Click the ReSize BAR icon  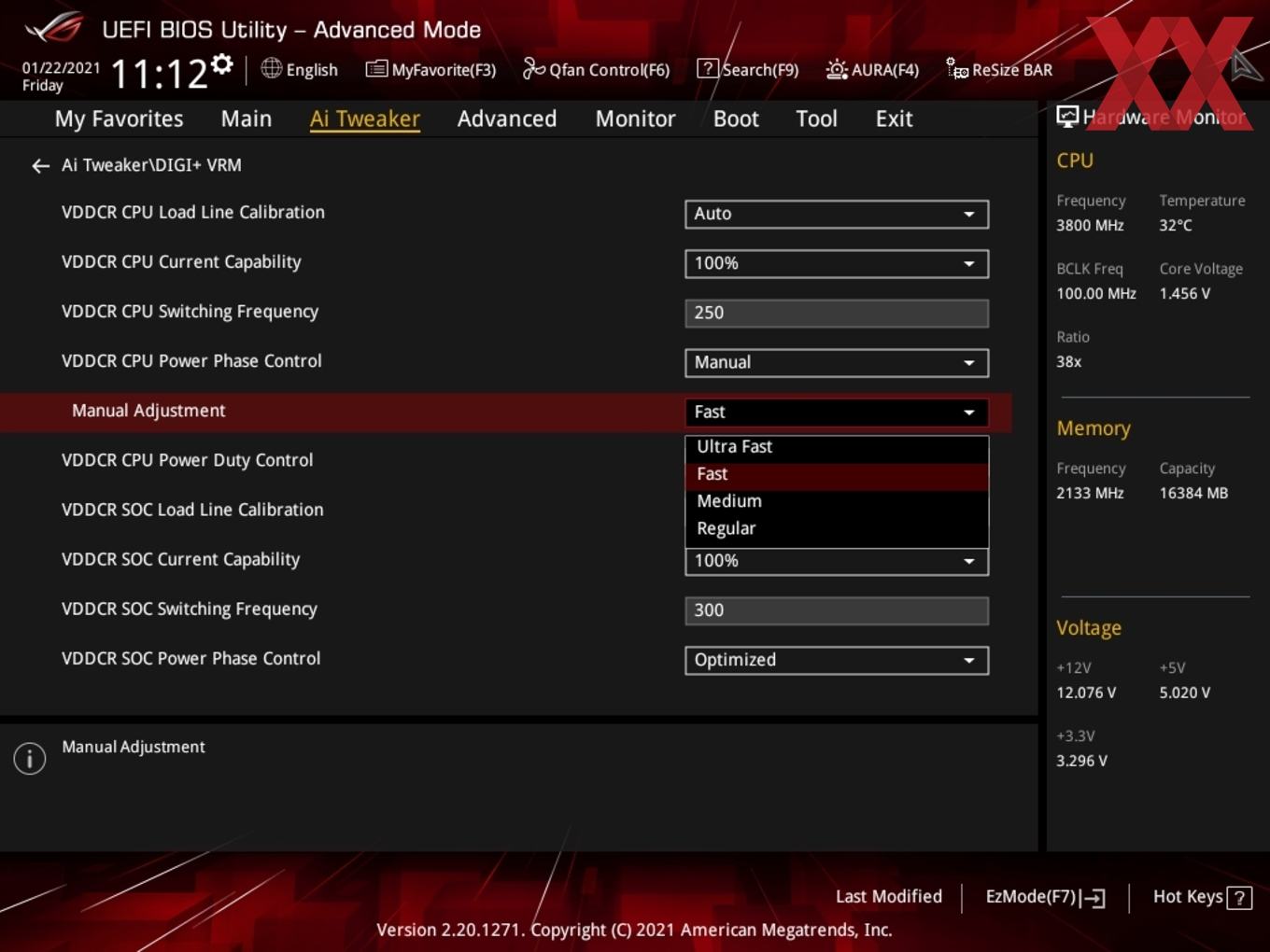click(x=957, y=69)
